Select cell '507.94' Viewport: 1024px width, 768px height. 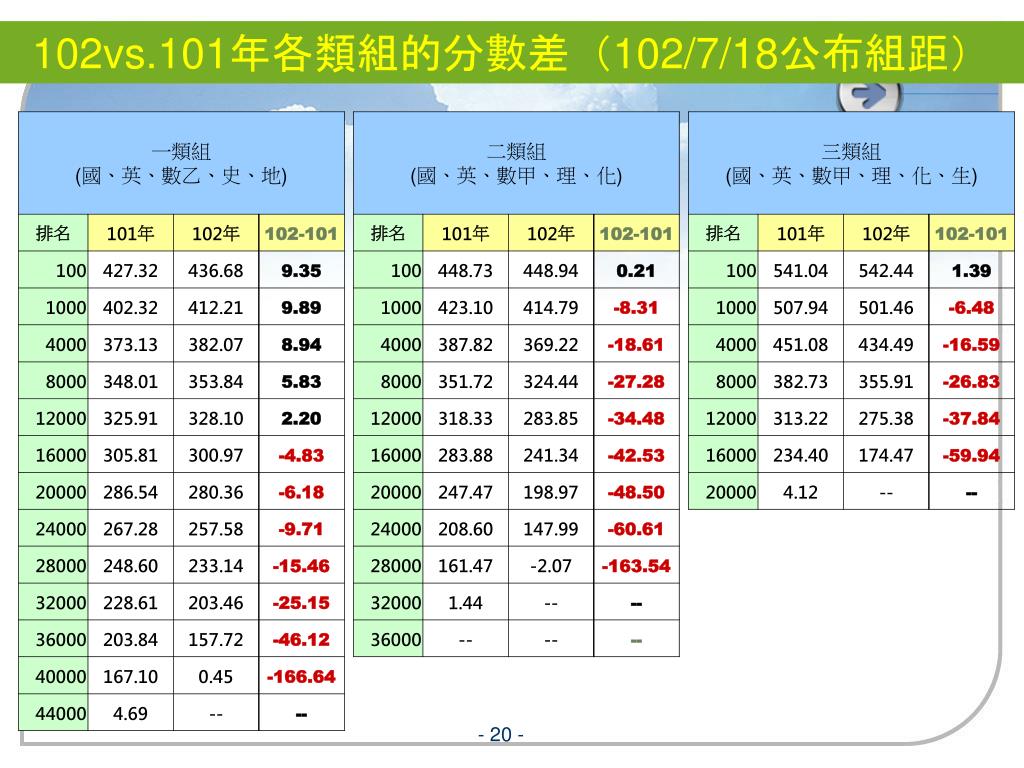point(801,308)
